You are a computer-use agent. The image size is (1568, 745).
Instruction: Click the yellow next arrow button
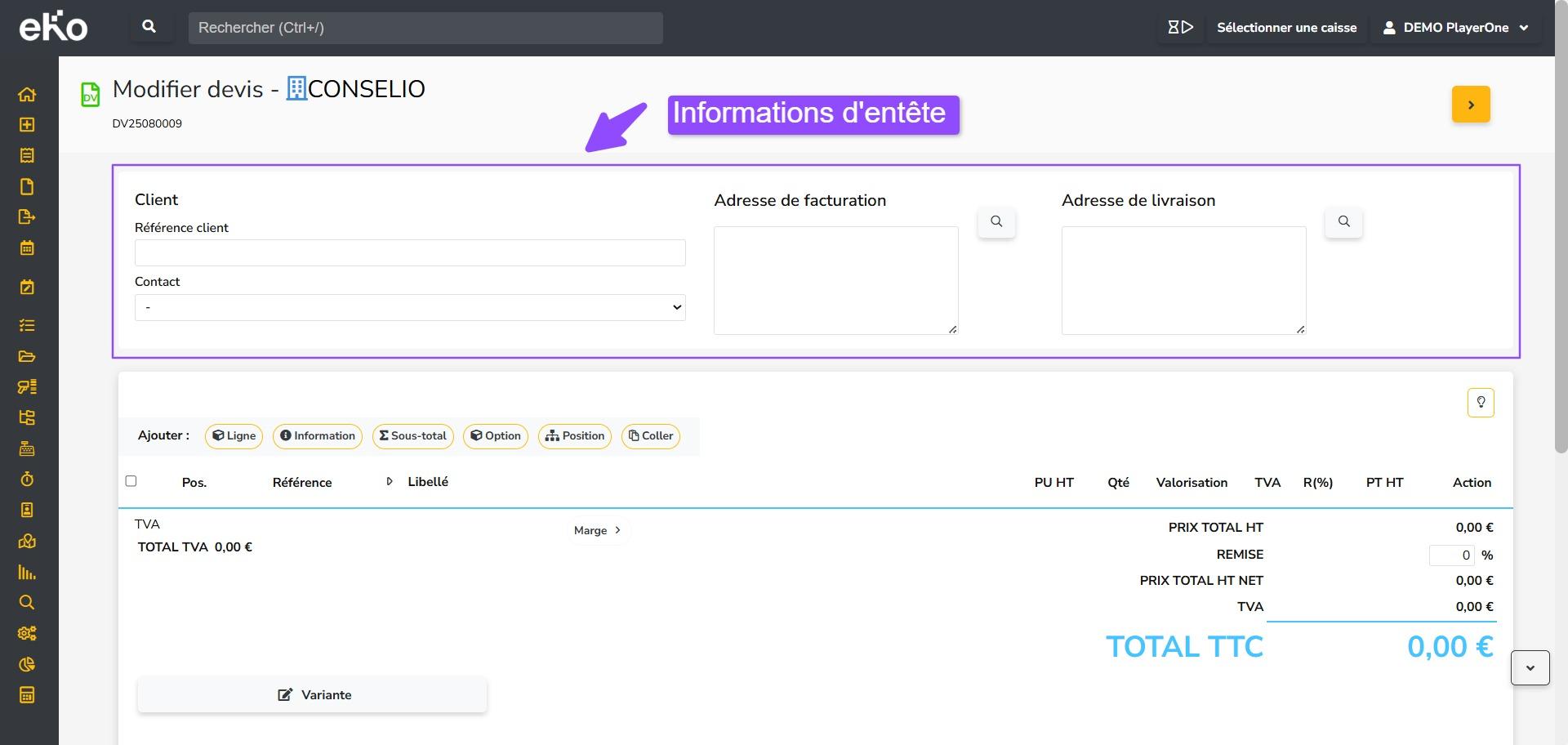click(1471, 105)
